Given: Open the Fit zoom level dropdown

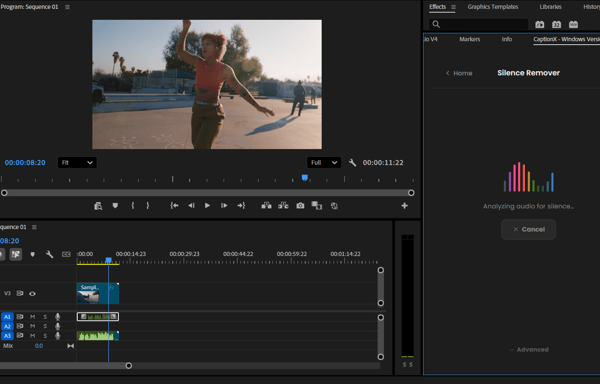Looking at the screenshot, I should click(77, 163).
